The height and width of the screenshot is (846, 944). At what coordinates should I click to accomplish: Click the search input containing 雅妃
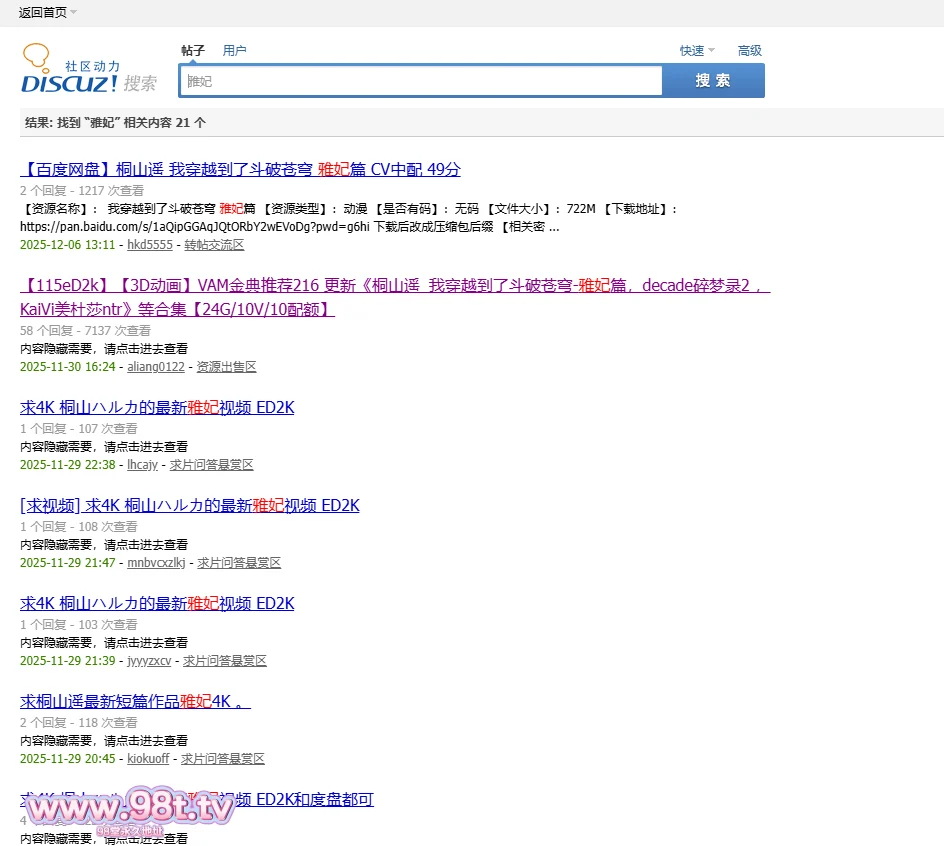[420, 80]
